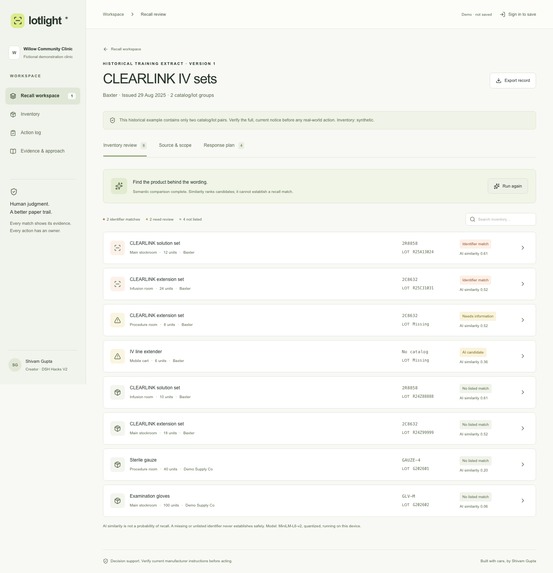Click the catalog code GLV-M
This screenshot has width=553, height=573.
tap(409, 496)
